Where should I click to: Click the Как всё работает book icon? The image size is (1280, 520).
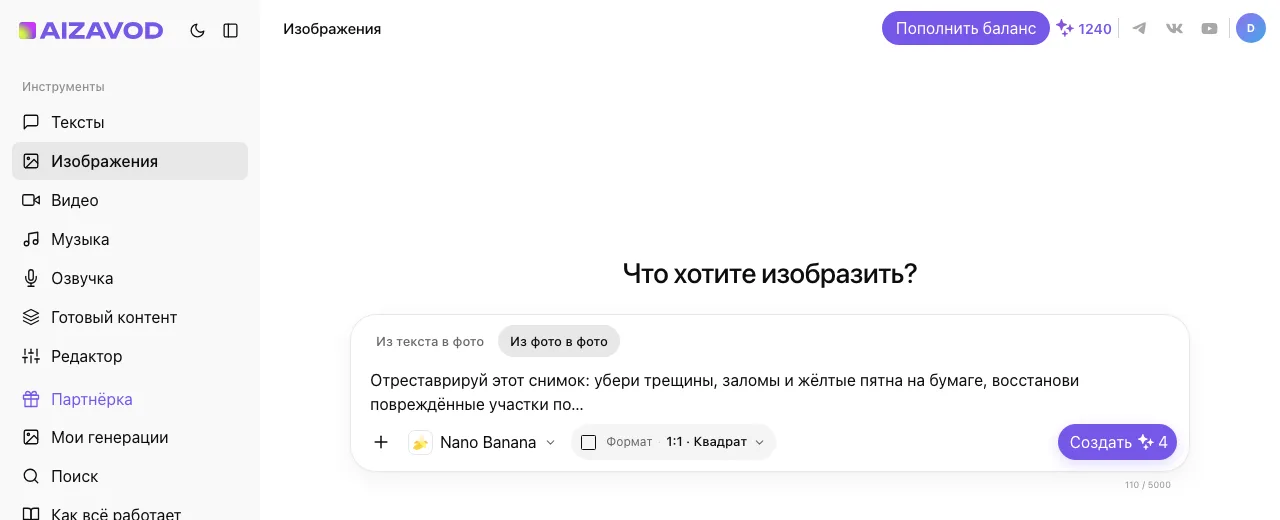point(31,514)
